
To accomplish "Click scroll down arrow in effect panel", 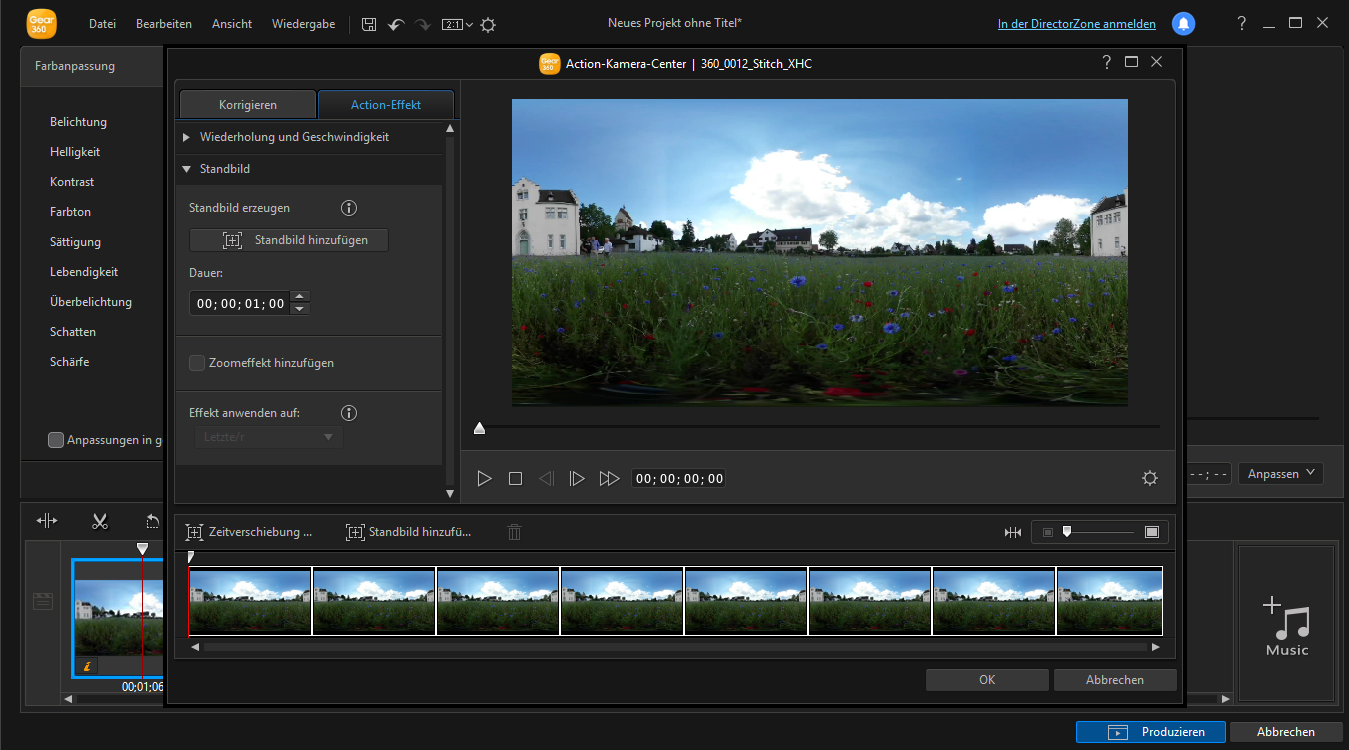I will click(x=450, y=493).
